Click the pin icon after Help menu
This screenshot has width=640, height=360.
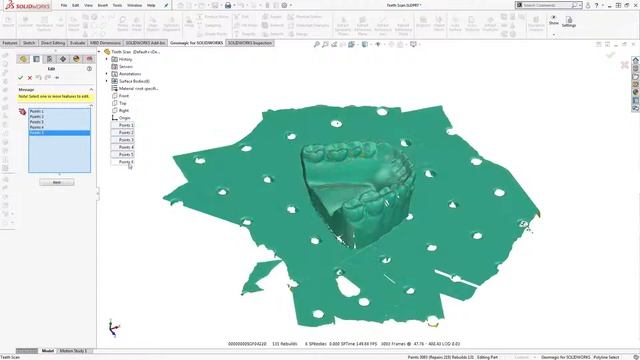point(166,5)
